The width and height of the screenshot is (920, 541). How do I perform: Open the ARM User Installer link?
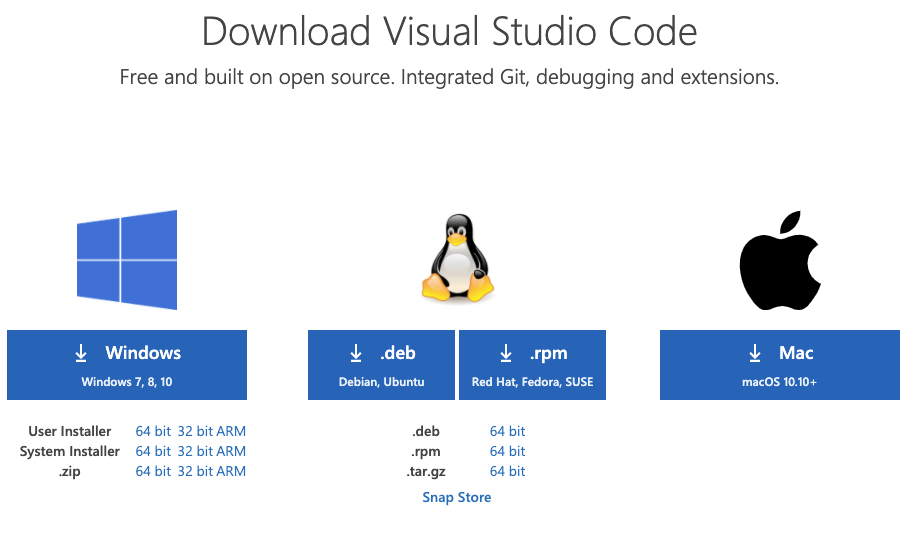coord(231,431)
